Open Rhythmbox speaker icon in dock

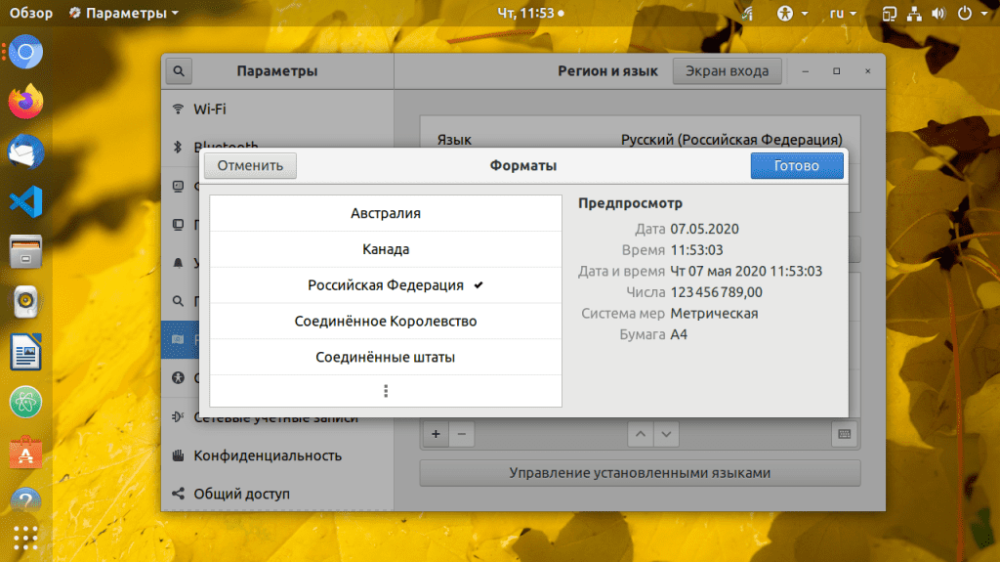(x=26, y=302)
